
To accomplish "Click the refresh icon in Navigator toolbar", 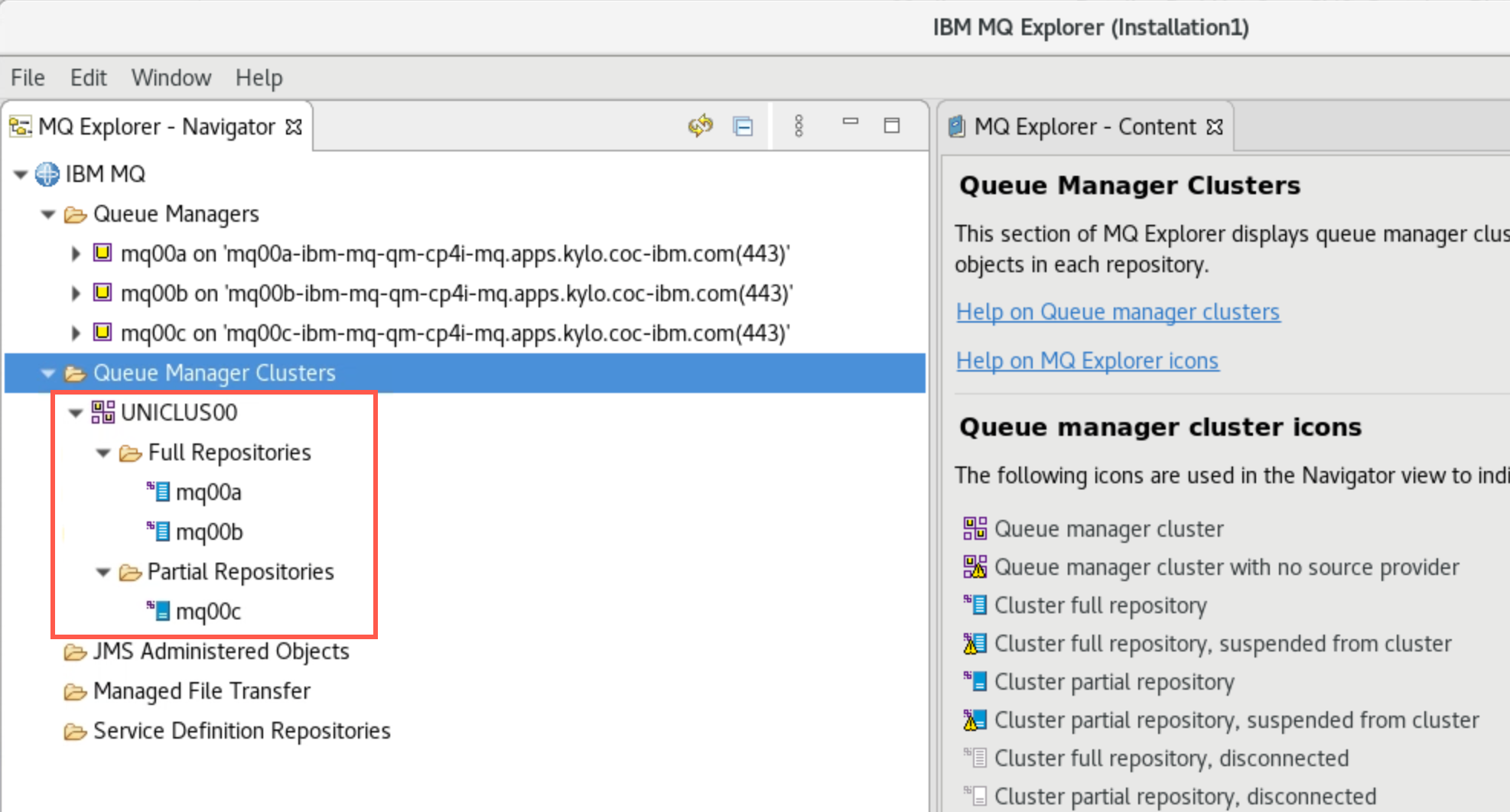I will (x=700, y=125).
